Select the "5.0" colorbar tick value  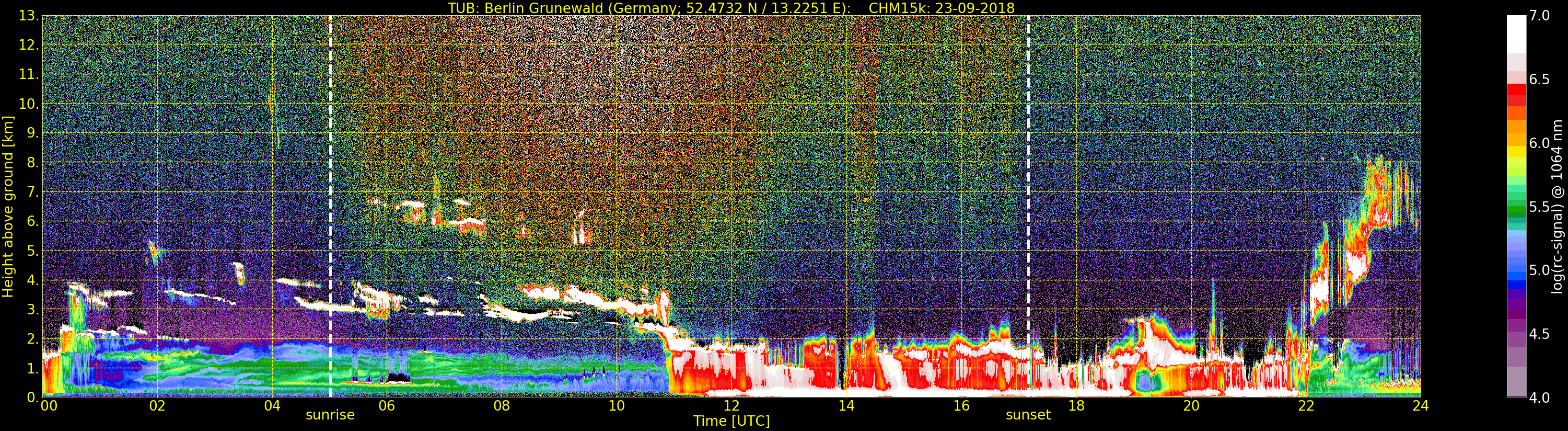tap(1539, 270)
